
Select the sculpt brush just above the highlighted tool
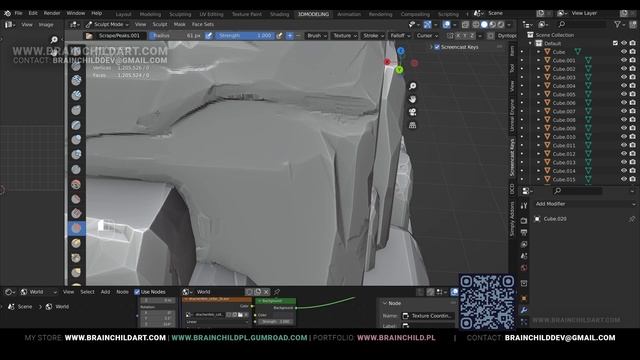76,213
